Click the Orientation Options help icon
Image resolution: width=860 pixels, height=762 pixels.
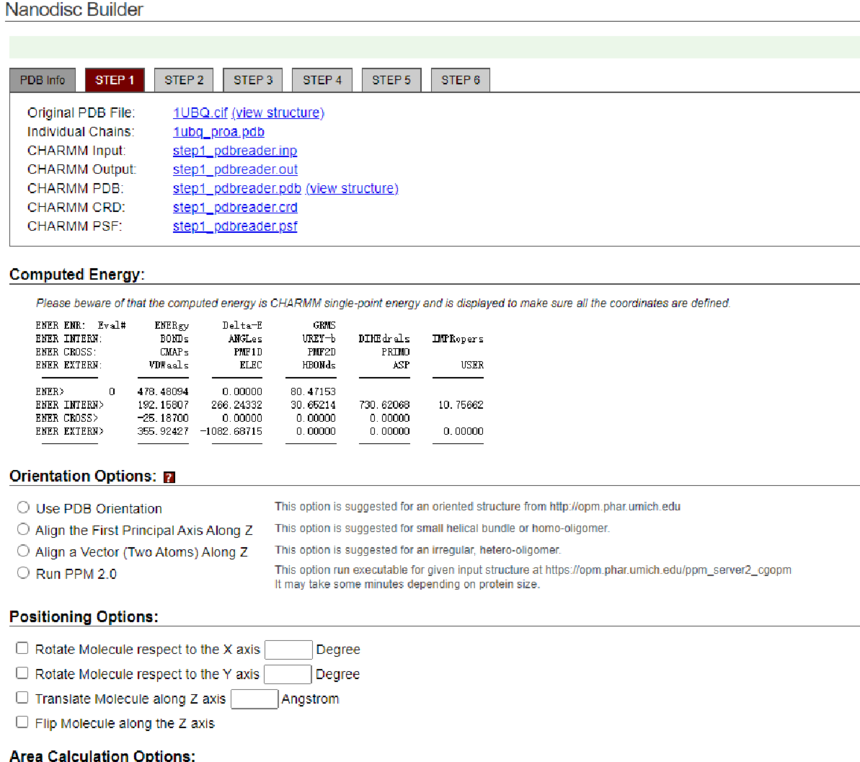click(x=169, y=477)
